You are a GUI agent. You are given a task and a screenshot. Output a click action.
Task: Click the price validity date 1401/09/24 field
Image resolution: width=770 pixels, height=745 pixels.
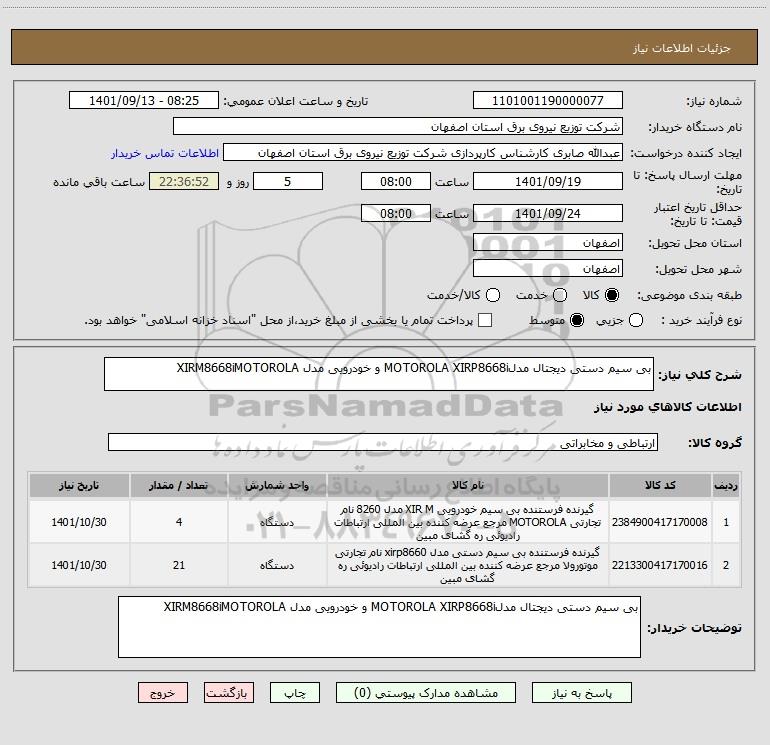[x=548, y=213]
